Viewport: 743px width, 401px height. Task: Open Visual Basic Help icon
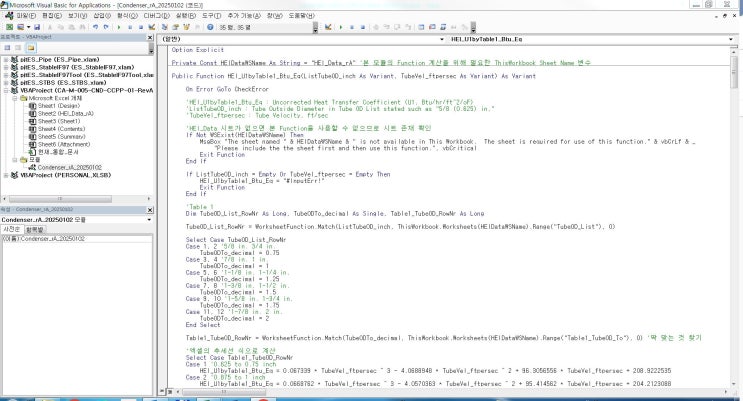click(x=210, y=27)
